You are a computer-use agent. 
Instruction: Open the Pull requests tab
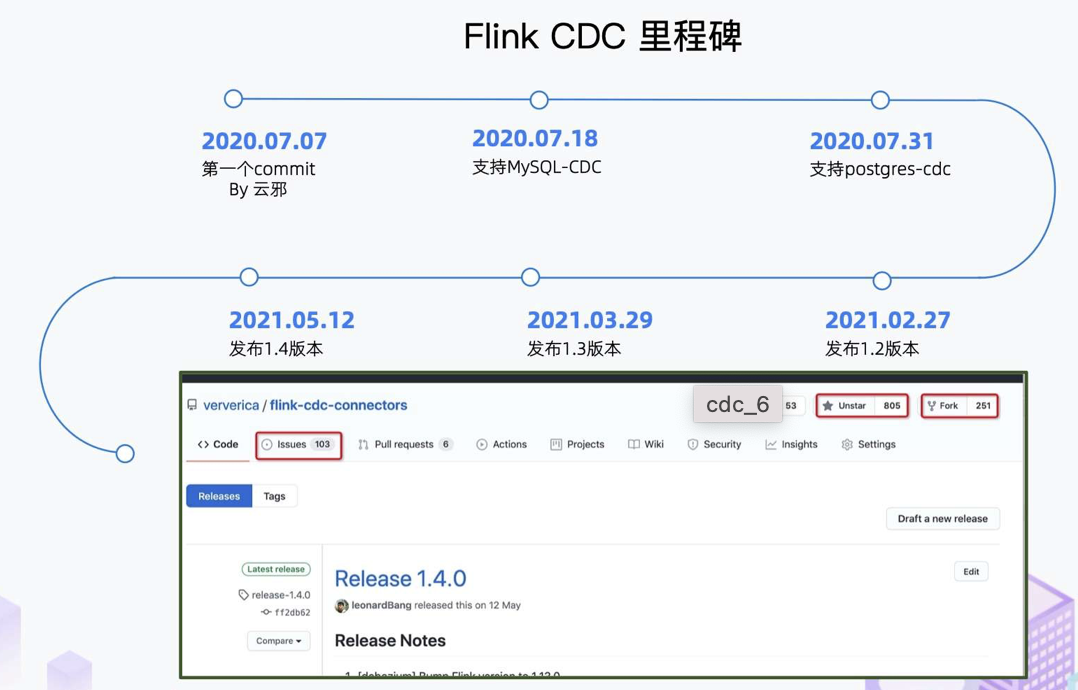pyautogui.click(x=405, y=445)
